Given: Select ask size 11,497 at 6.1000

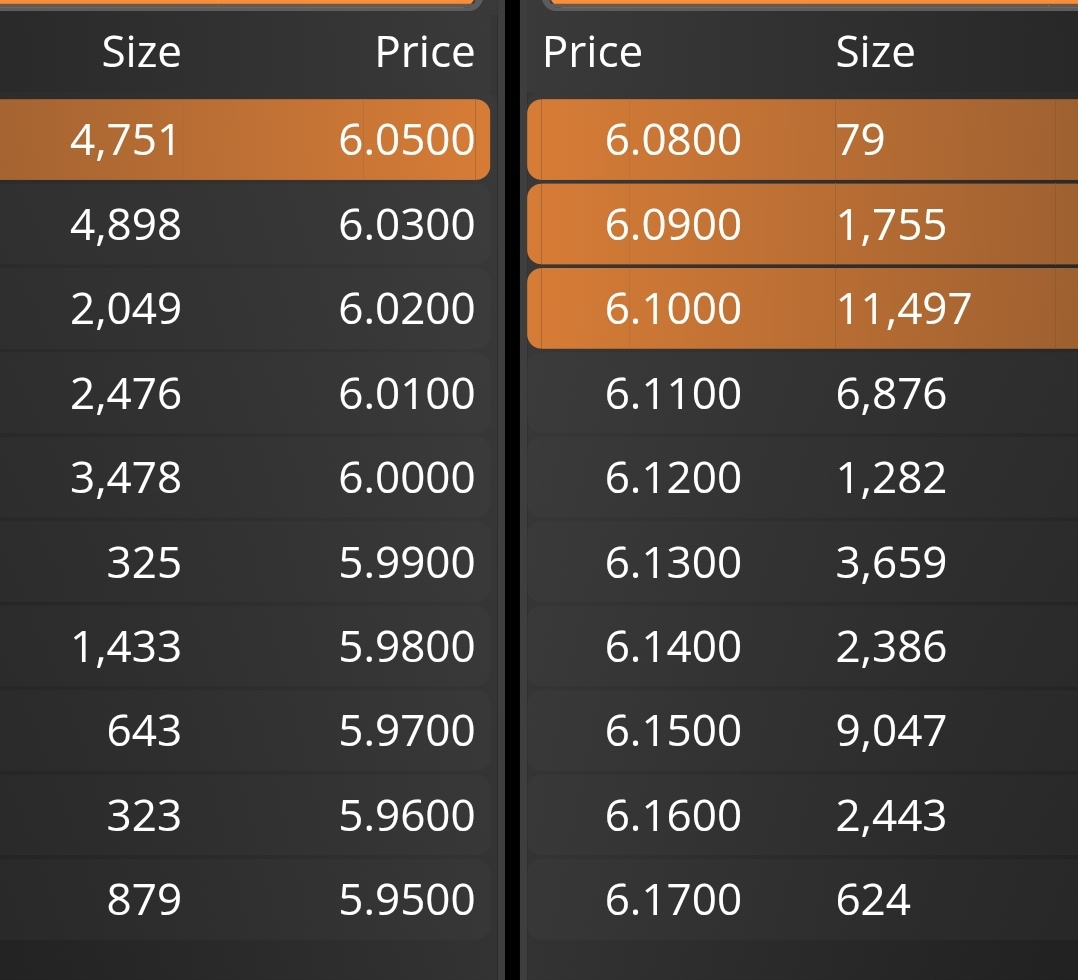Looking at the screenshot, I should (x=903, y=309).
